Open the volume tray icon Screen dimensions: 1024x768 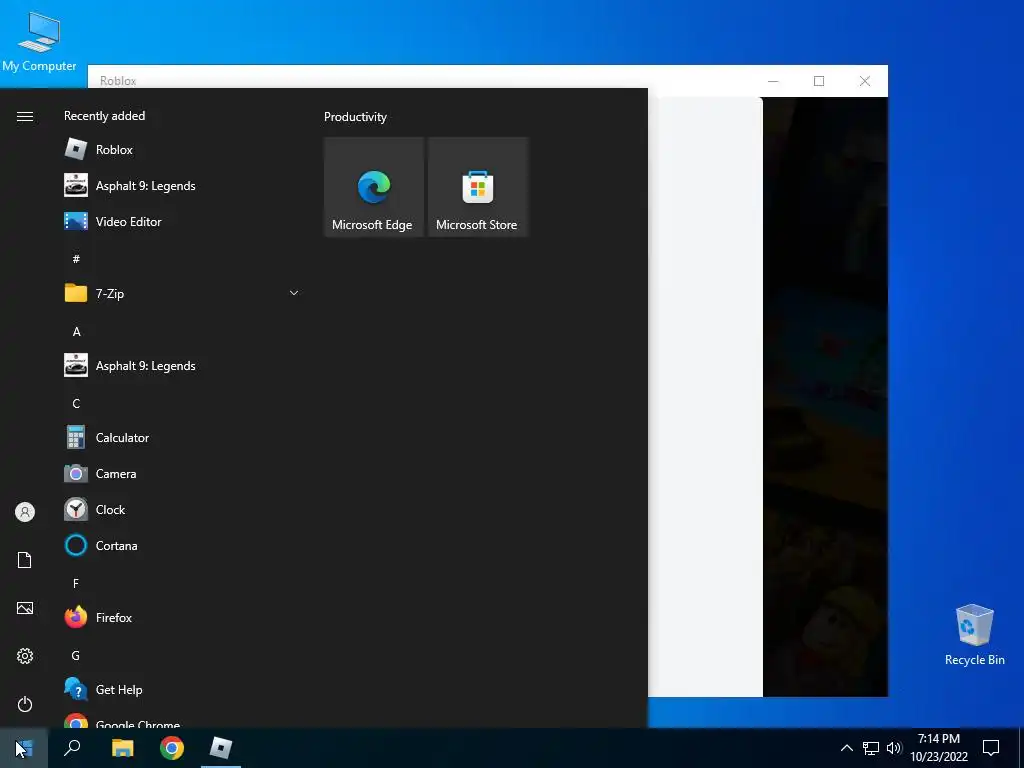coord(894,748)
